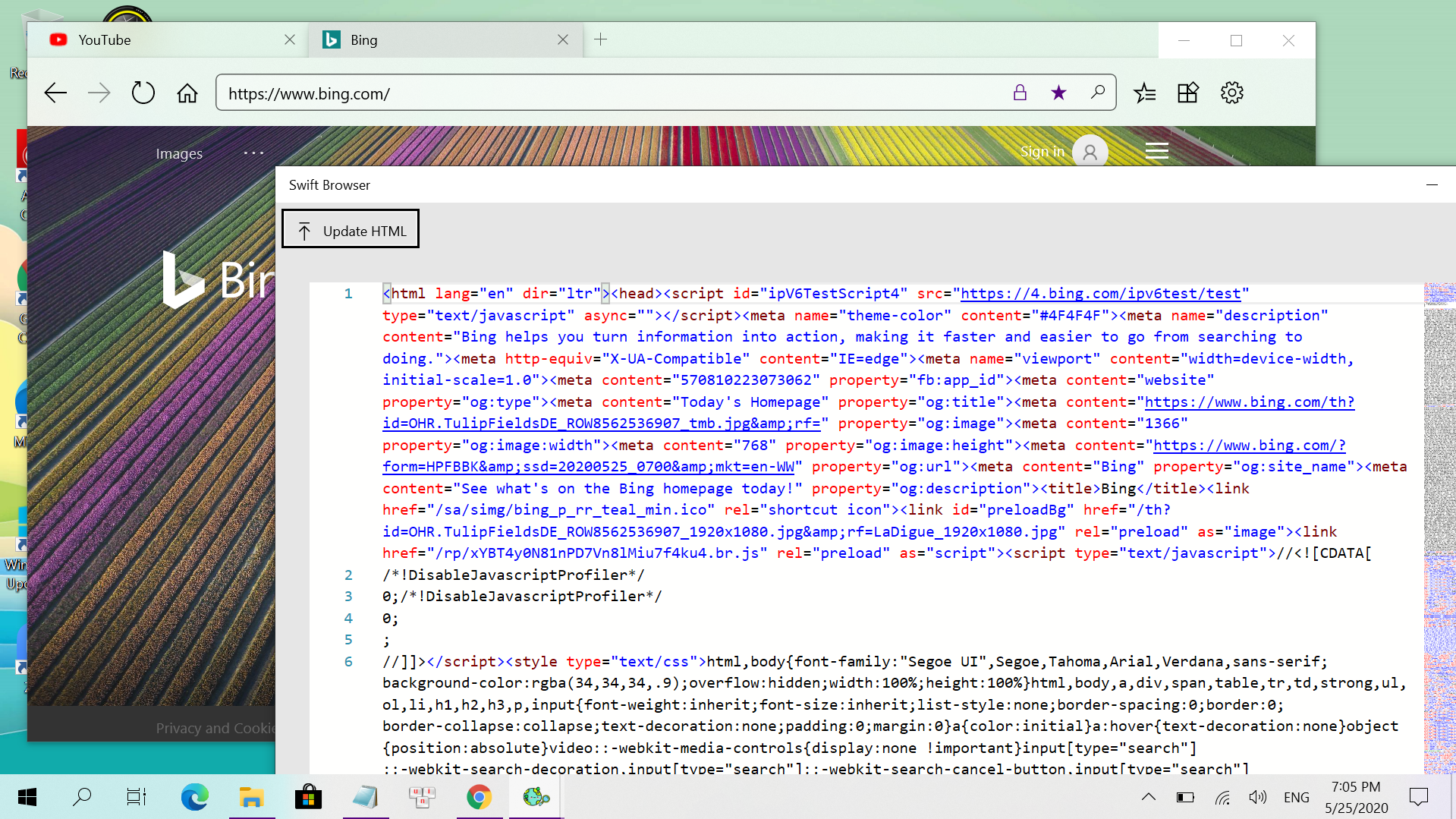Open the Privacy and Cookies link
The width and height of the screenshot is (1456, 819).
click(215, 727)
